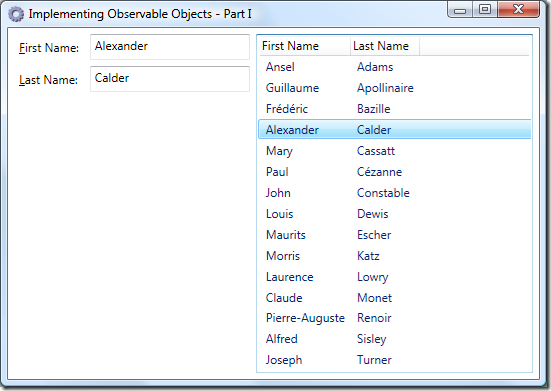Select Cassatt last name cell

click(x=376, y=151)
